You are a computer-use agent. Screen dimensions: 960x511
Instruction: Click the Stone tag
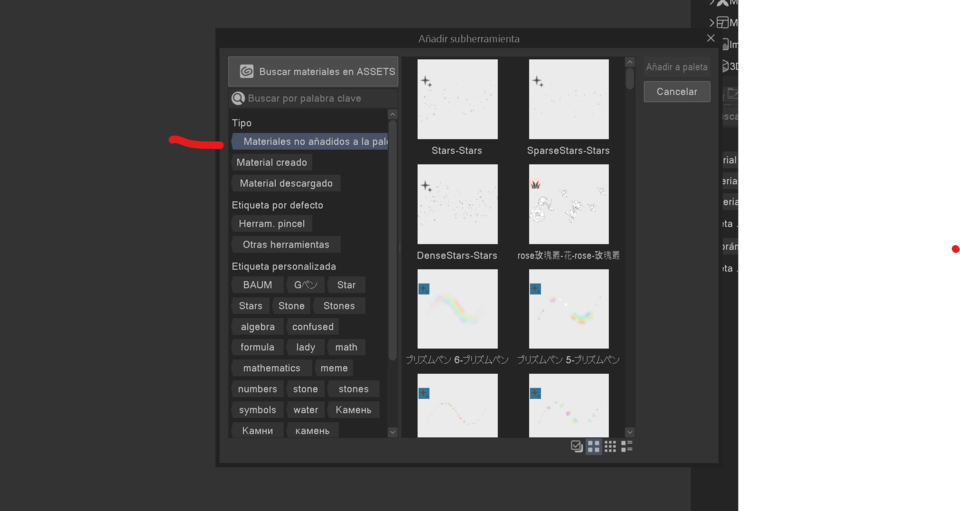coord(291,305)
